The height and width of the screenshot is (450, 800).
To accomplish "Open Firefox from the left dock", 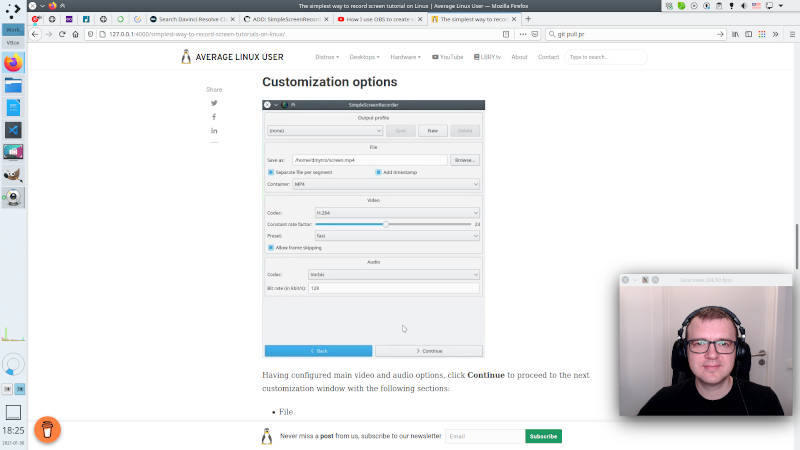I will [13, 63].
